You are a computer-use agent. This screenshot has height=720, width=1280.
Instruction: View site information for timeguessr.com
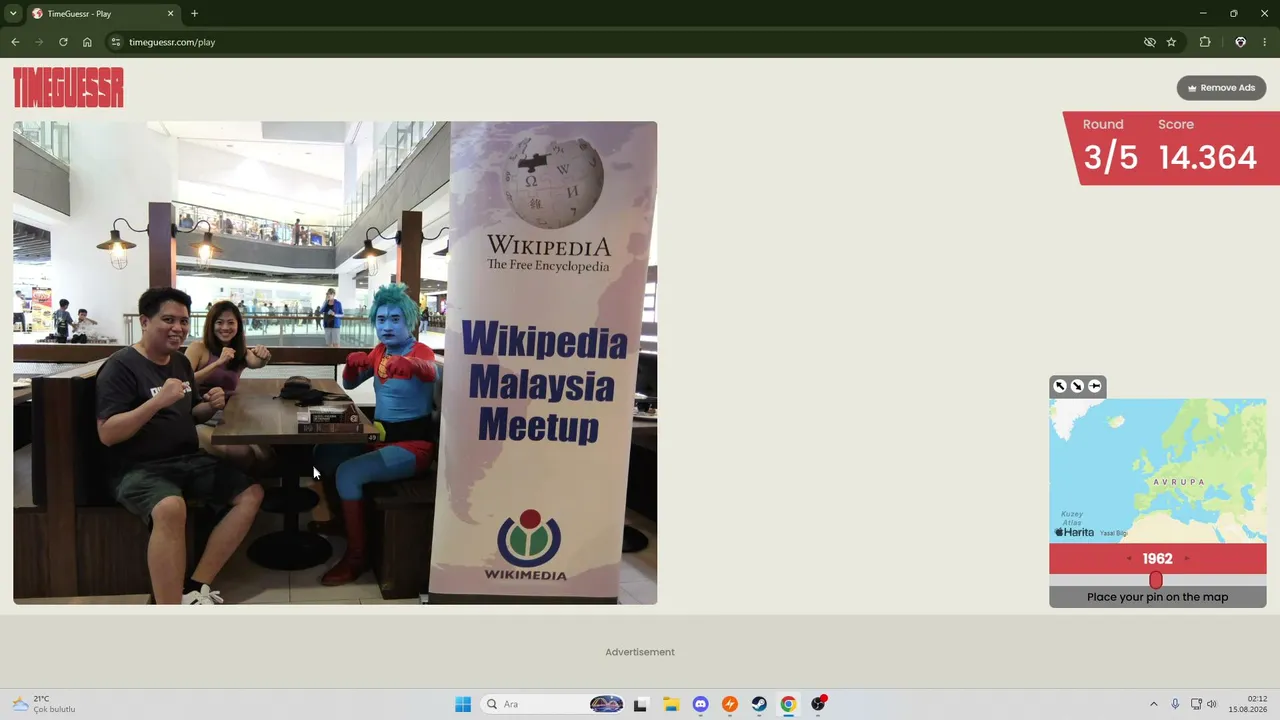[116, 42]
